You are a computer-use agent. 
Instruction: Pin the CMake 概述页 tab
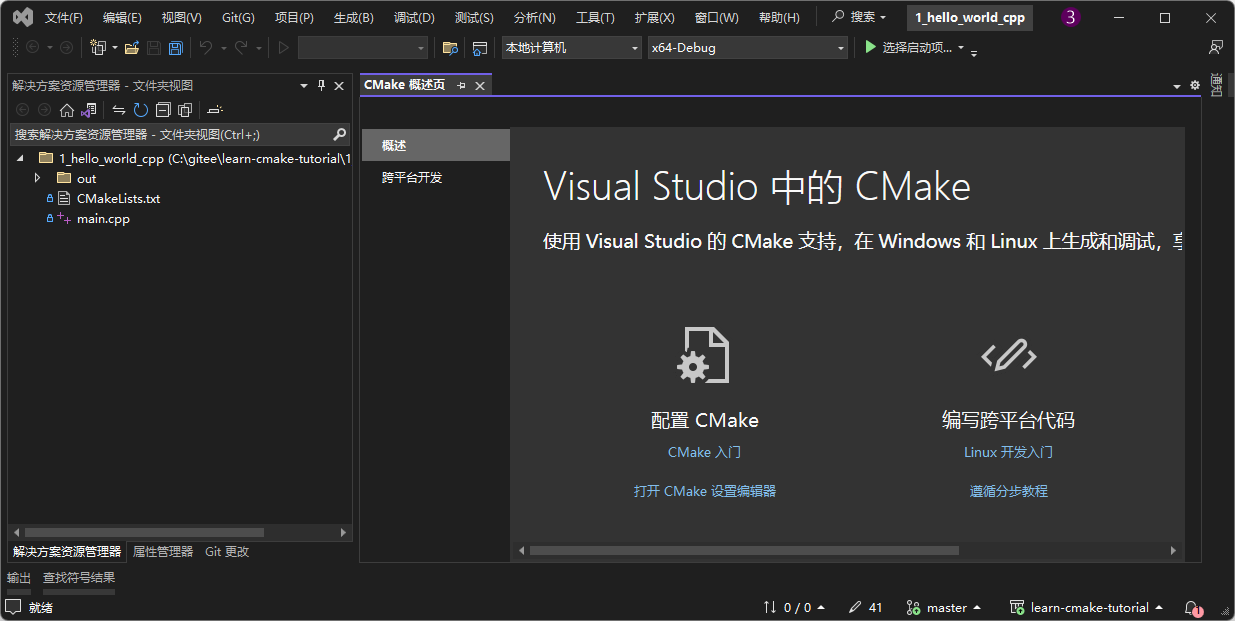[460, 85]
